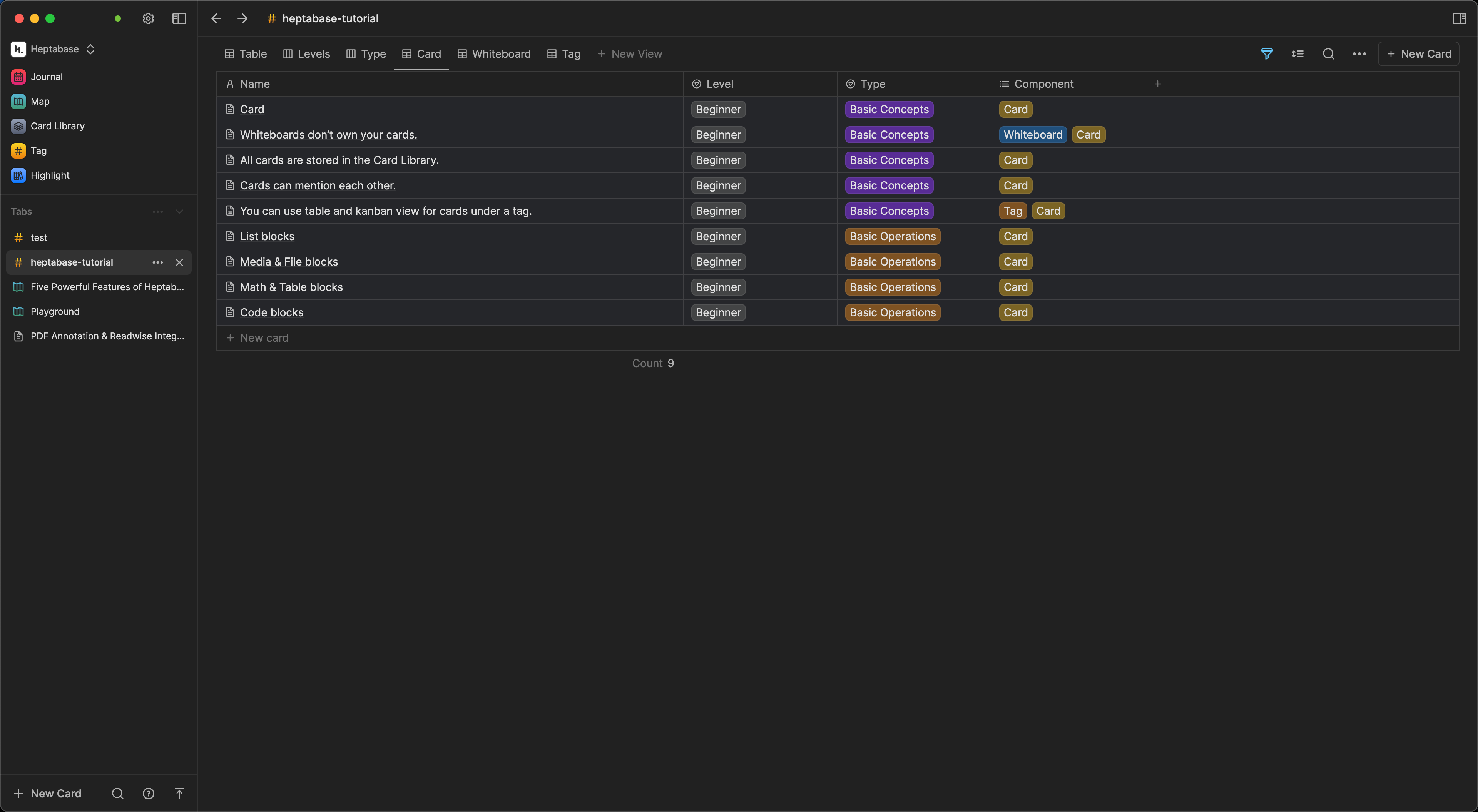Open the card named Card
1478x812 pixels.
pyautogui.click(x=252, y=109)
